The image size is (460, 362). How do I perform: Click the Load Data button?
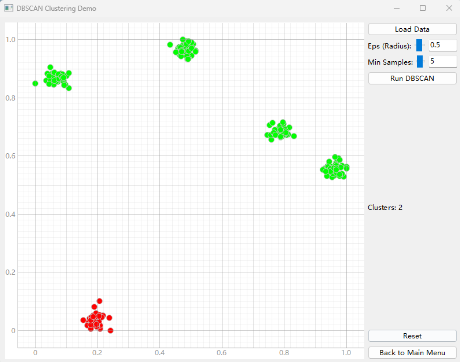pyautogui.click(x=412, y=29)
